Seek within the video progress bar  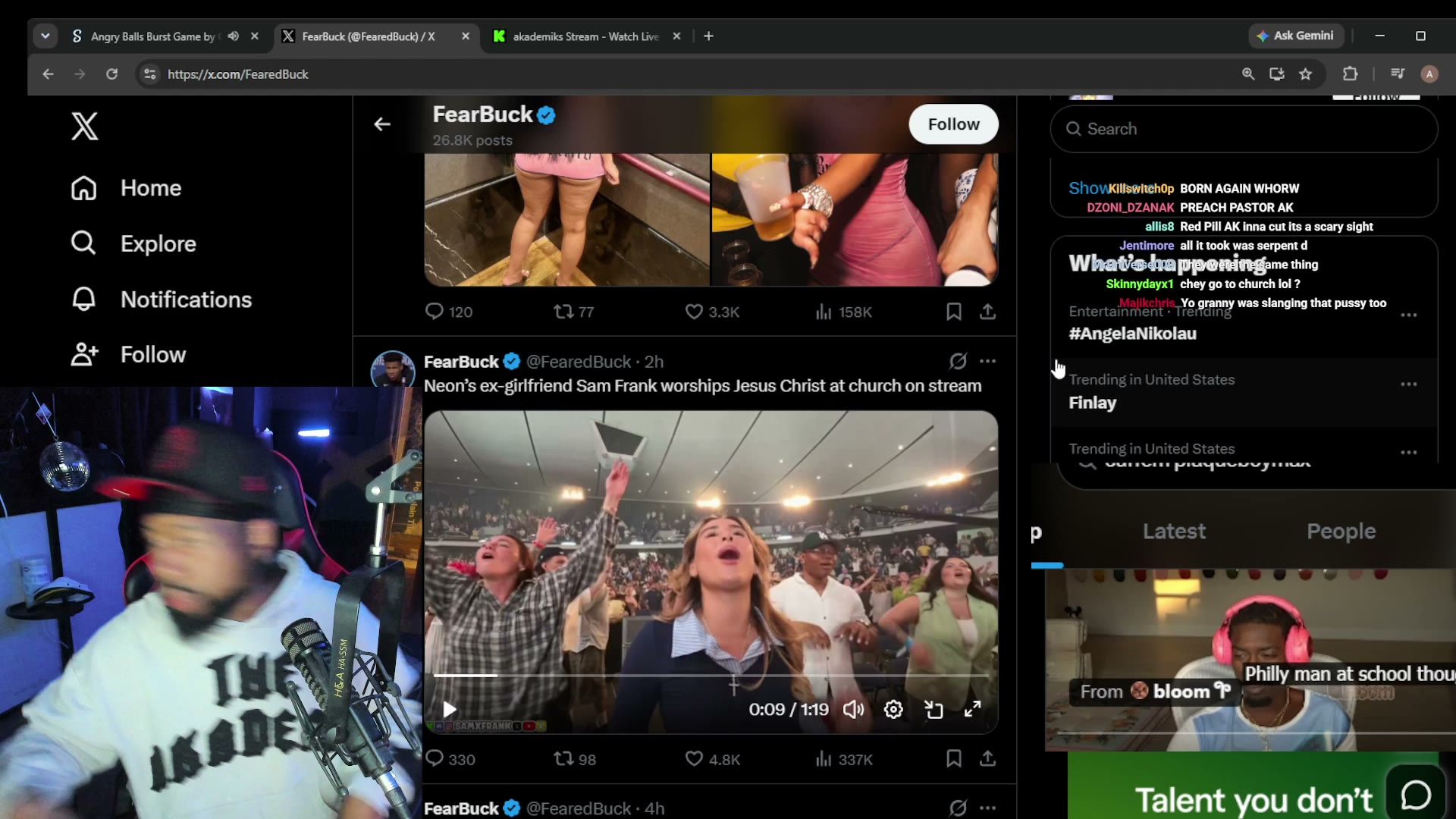[711, 675]
